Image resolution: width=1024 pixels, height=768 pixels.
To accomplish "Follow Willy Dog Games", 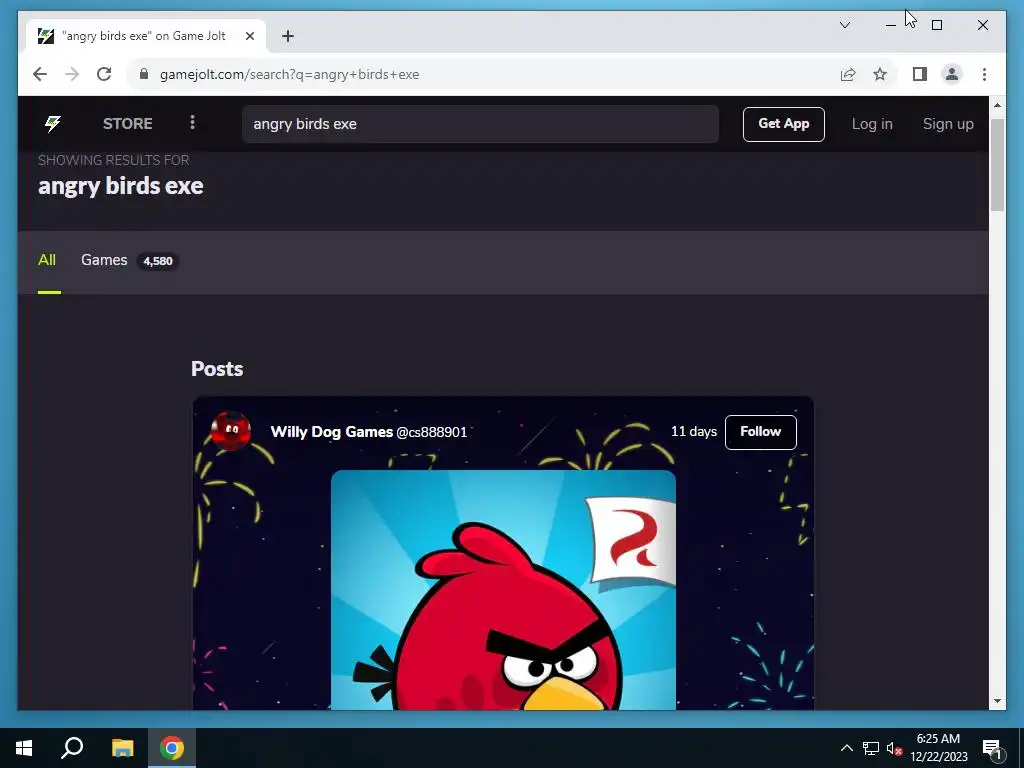I will click(761, 432).
